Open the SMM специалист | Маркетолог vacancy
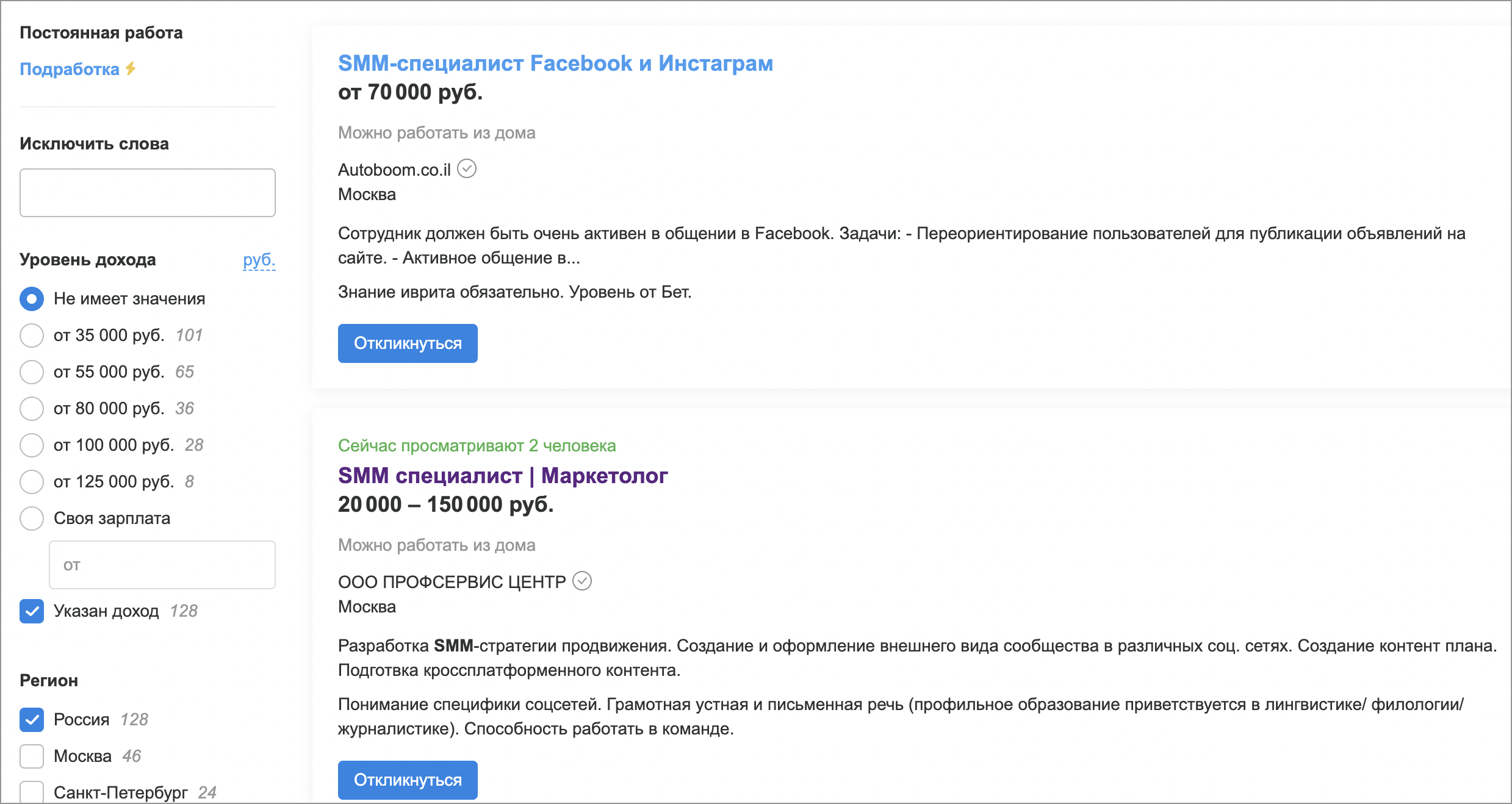Viewport: 1512px width, 804px height. coord(503,476)
